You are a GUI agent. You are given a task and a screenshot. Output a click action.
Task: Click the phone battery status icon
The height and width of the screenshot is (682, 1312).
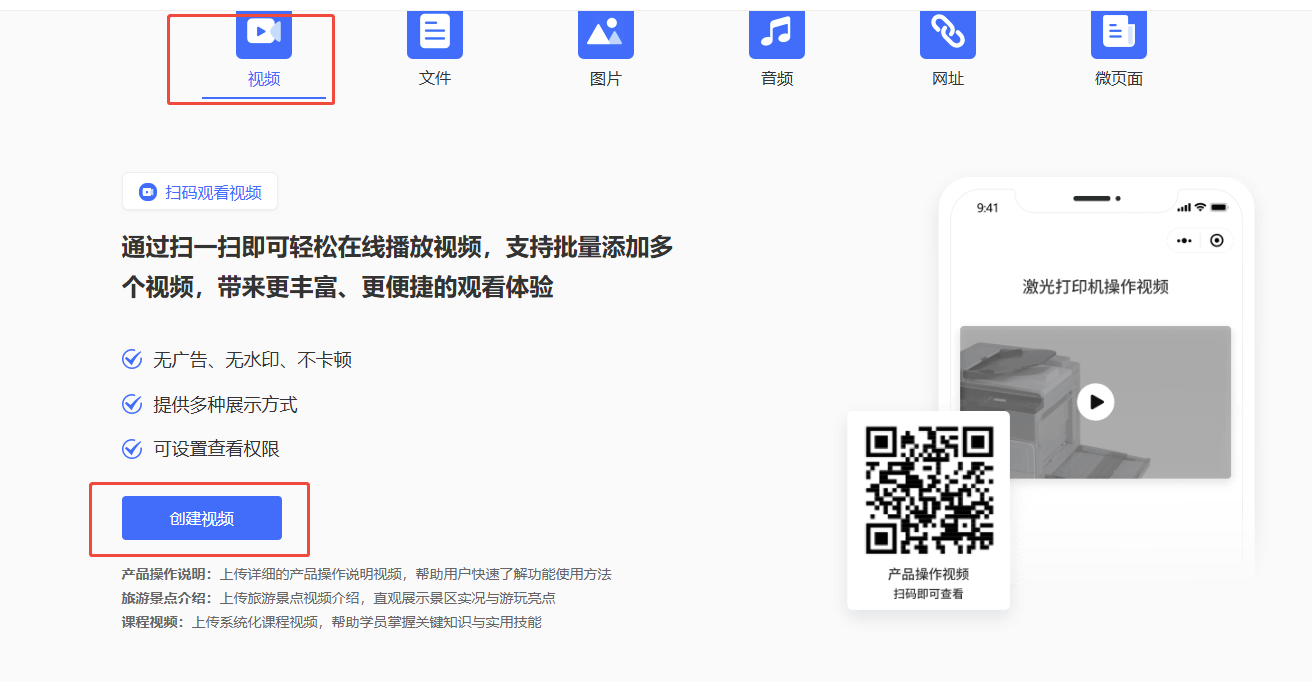pos(1218,207)
